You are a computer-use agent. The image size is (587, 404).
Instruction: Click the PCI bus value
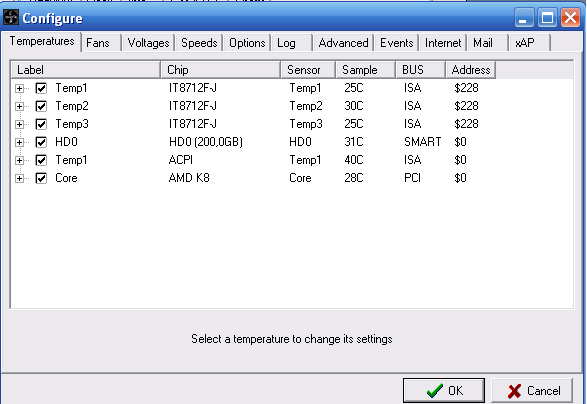coord(412,178)
